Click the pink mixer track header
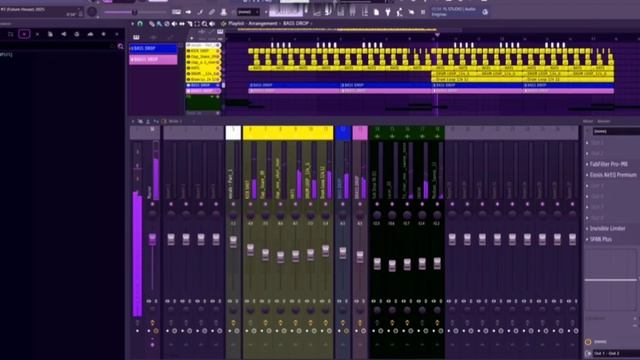640x360 pixels. tap(360, 133)
